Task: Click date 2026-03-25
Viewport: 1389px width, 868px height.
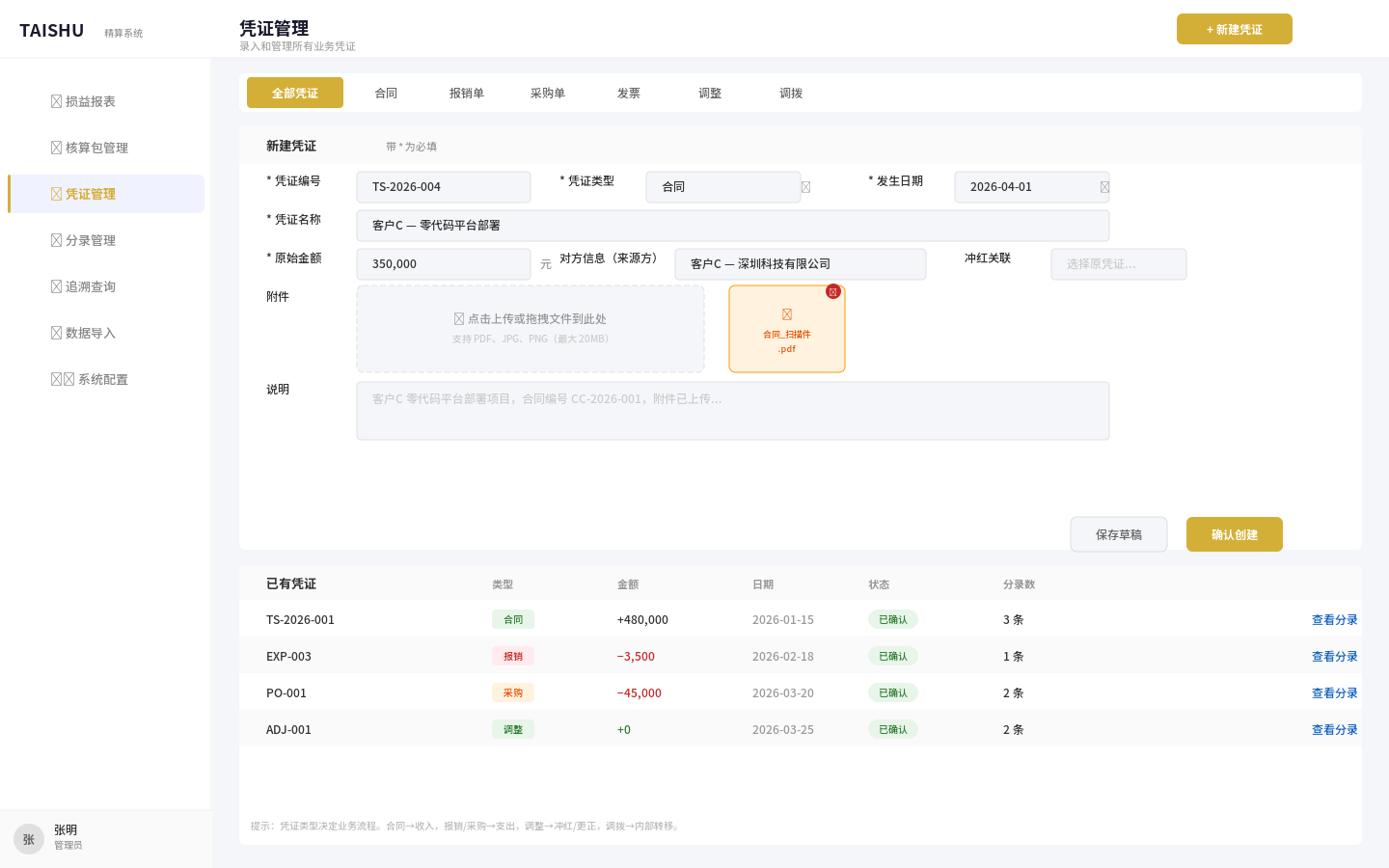Action: (783, 730)
